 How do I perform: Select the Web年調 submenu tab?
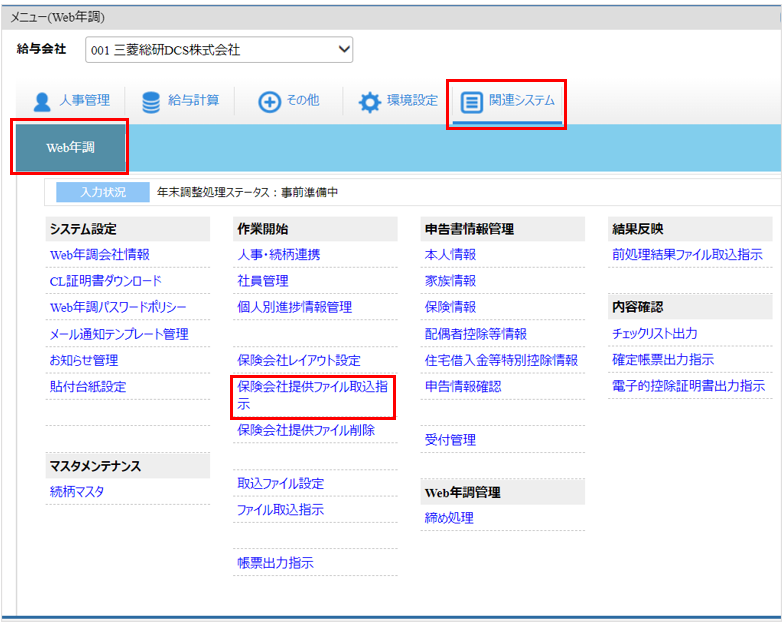[x=70, y=147]
